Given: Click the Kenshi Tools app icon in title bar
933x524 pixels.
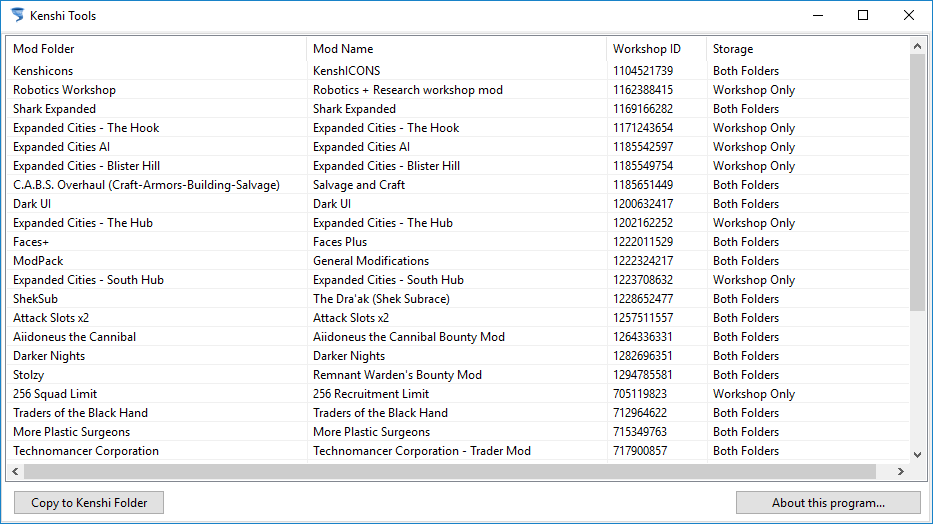Looking at the screenshot, I should tap(18, 15).
